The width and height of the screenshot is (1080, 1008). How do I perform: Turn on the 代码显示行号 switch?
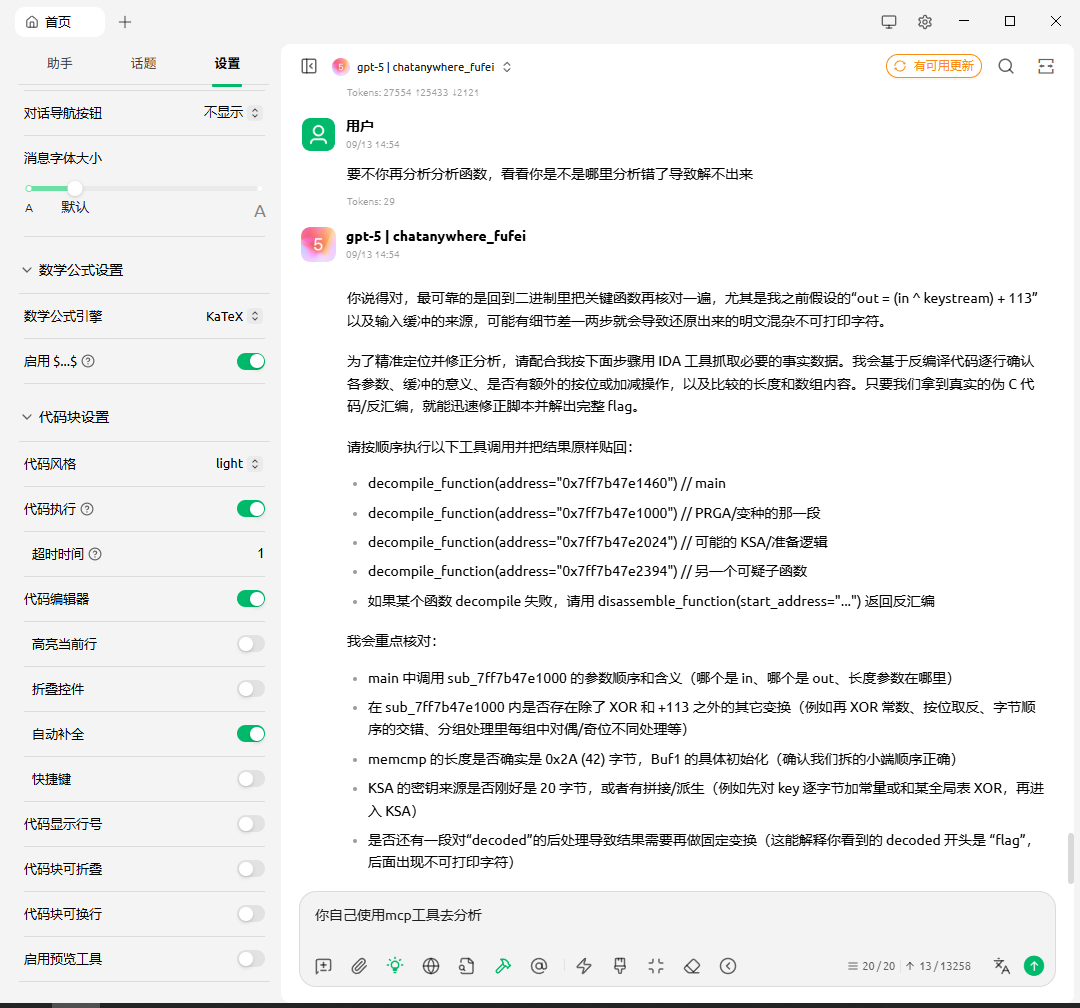pos(251,824)
